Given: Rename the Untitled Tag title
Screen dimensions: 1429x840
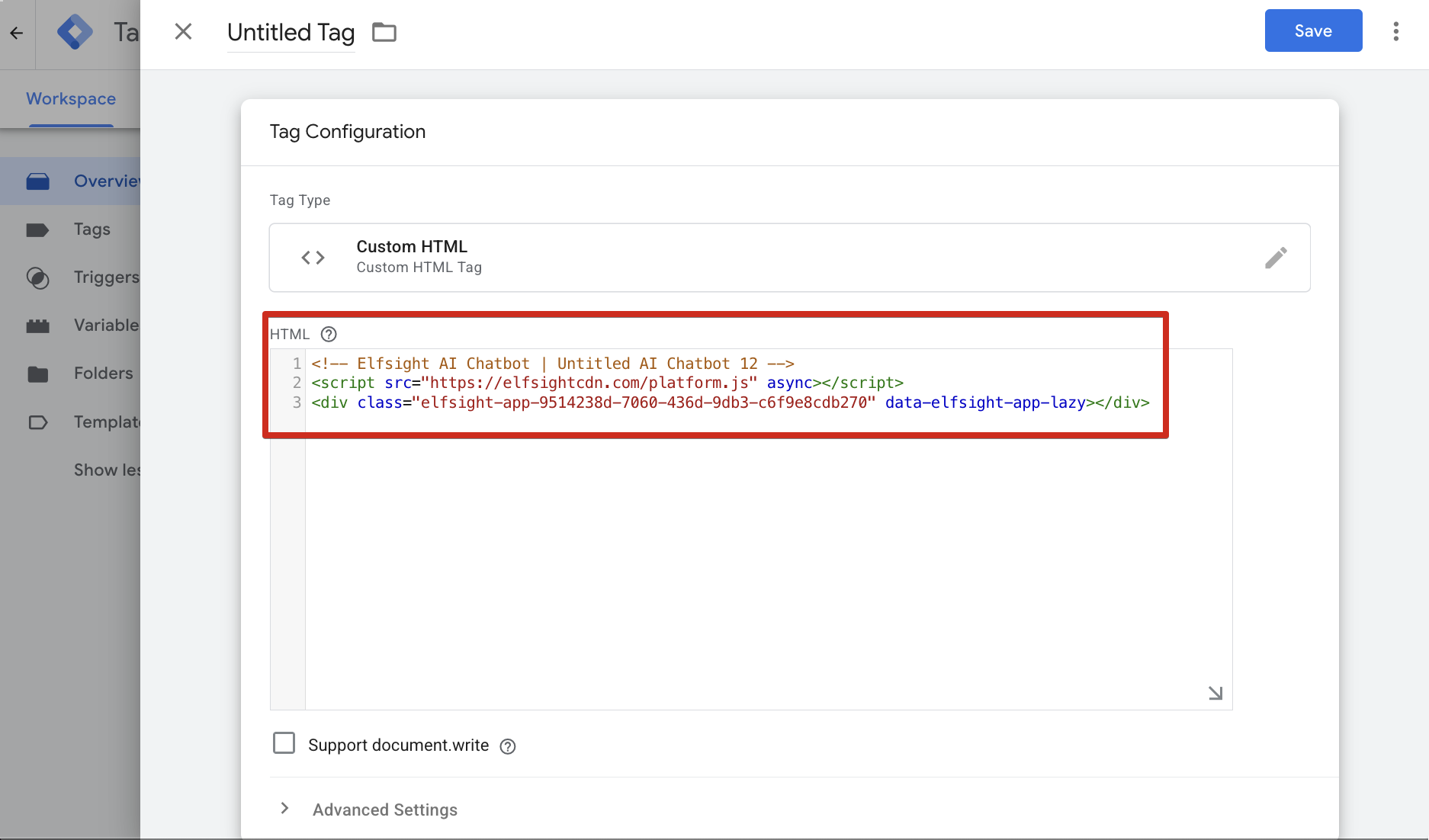Looking at the screenshot, I should tap(291, 32).
